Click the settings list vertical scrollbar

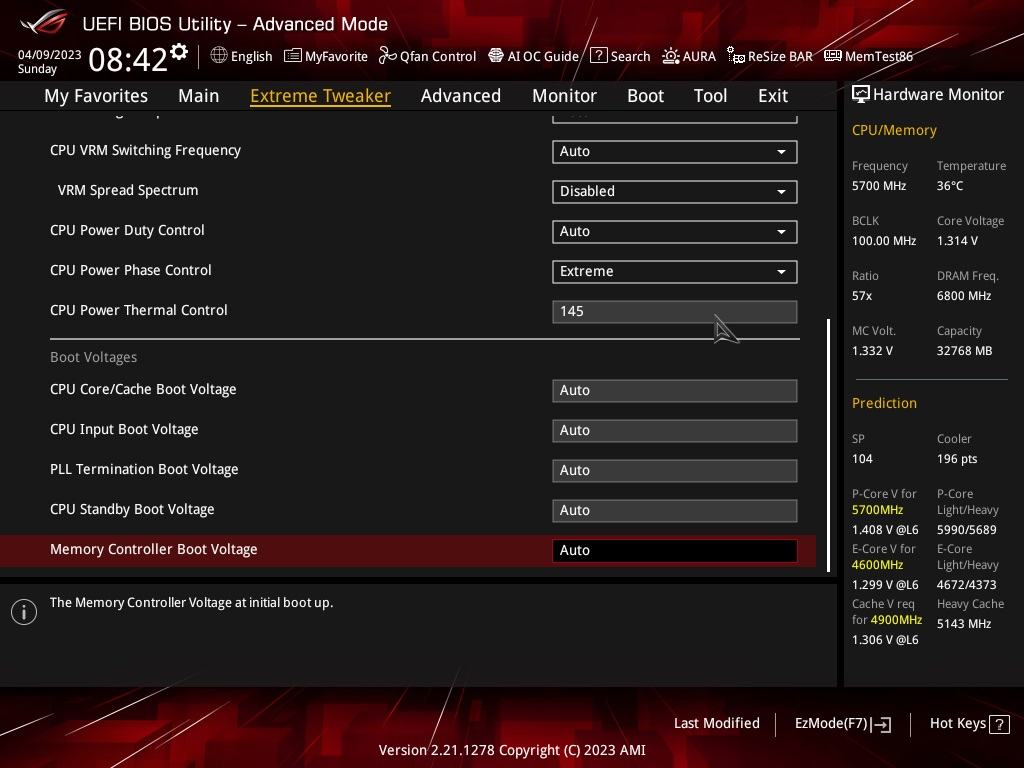(x=829, y=445)
